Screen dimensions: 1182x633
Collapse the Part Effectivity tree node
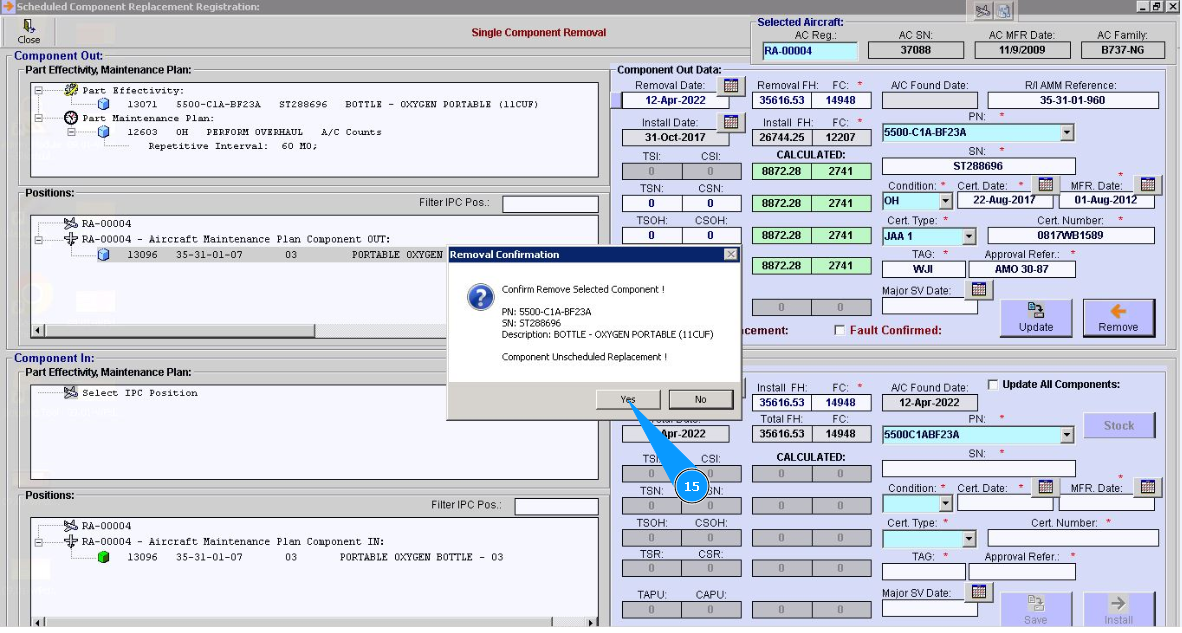(x=39, y=90)
